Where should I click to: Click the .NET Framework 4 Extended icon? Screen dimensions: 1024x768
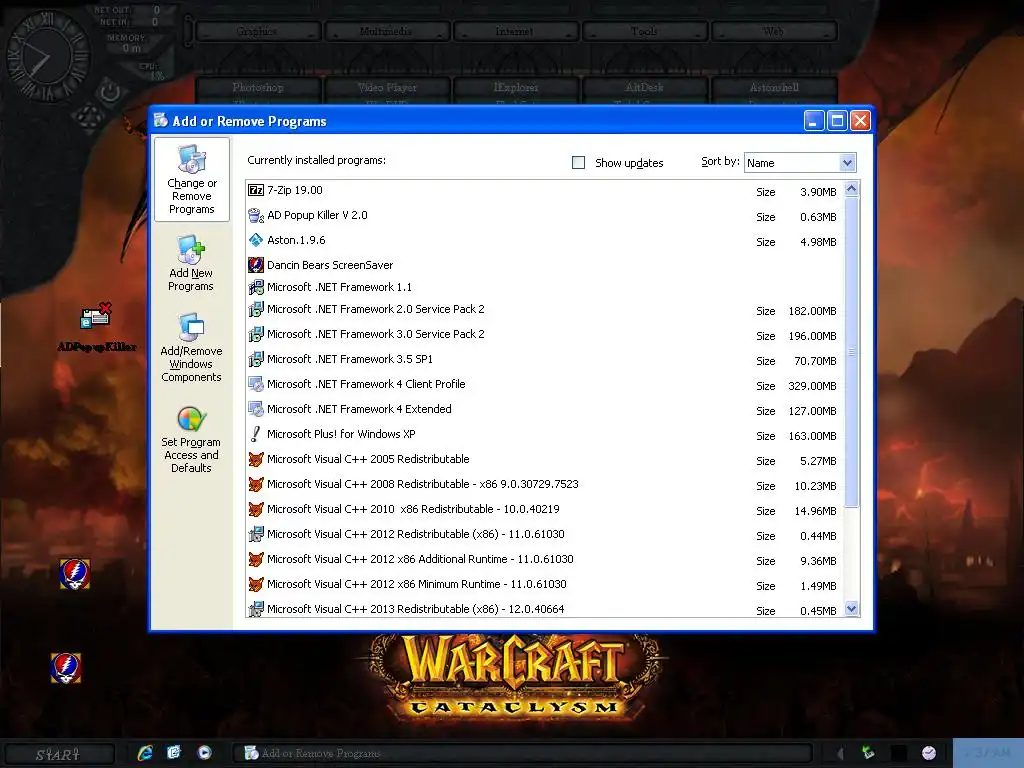256,409
